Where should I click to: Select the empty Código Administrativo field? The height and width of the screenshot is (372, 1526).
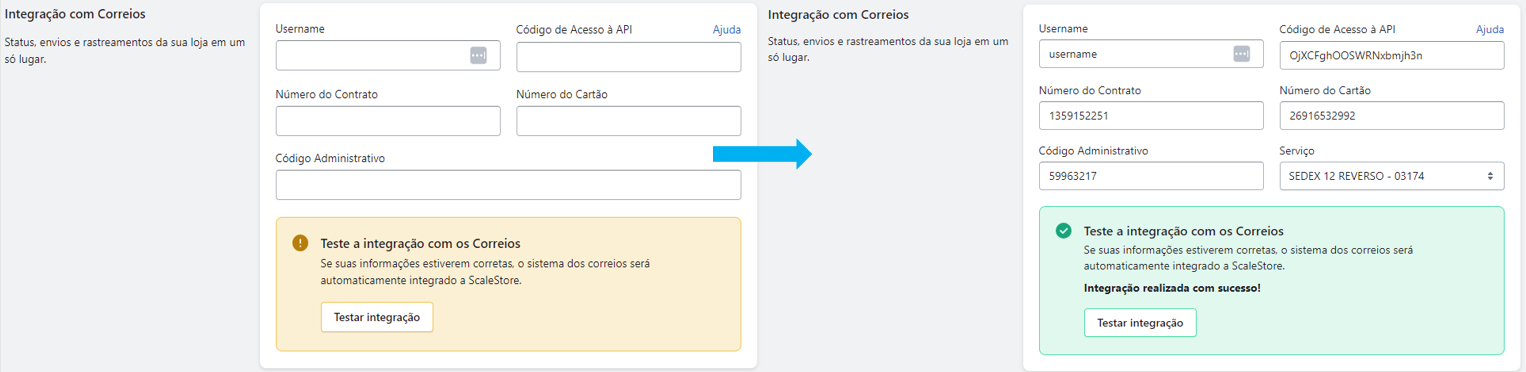click(508, 185)
